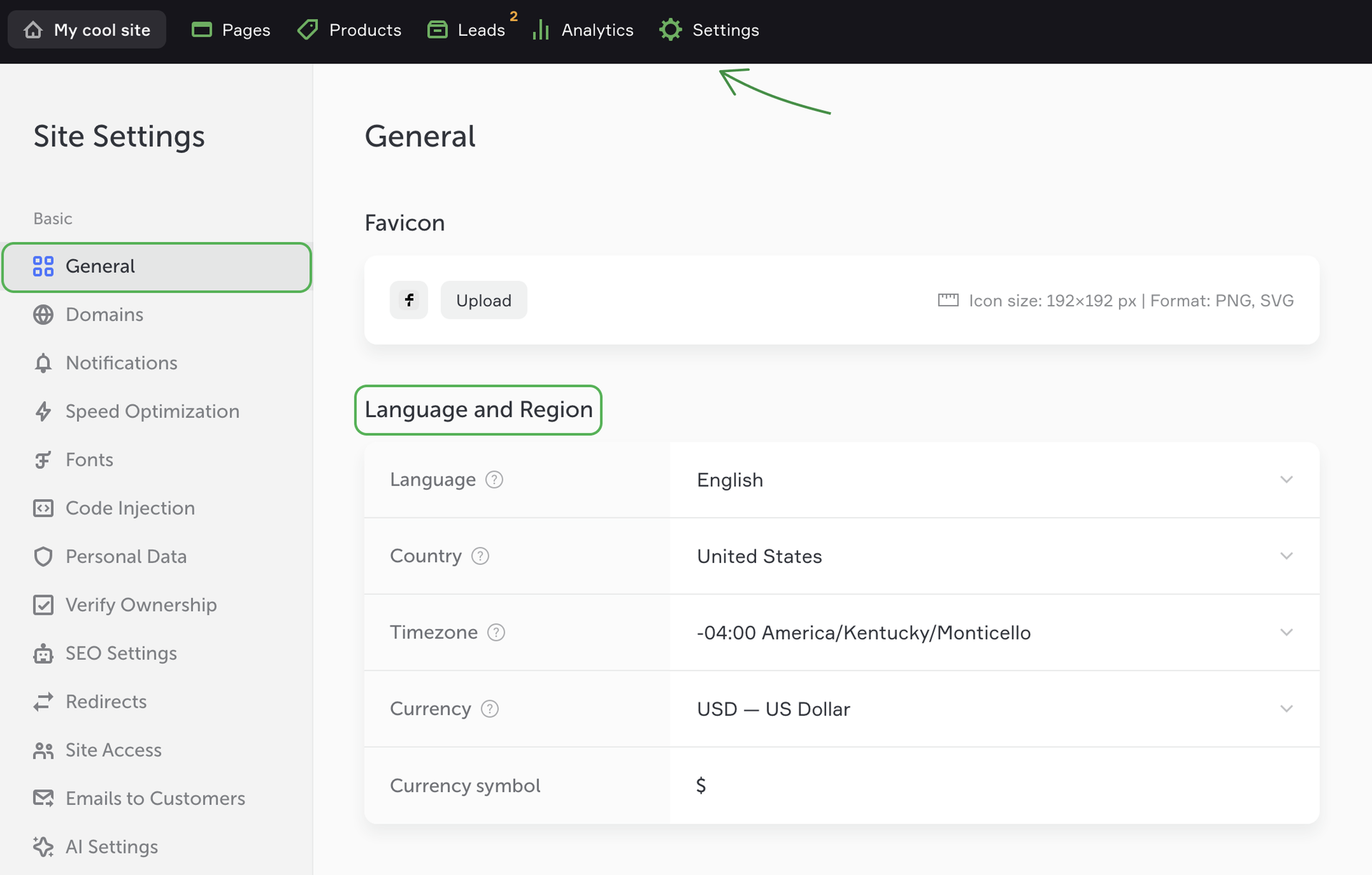1372x875 pixels.
Task: Open Domains settings in sidebar
Action: coord(104,315)
